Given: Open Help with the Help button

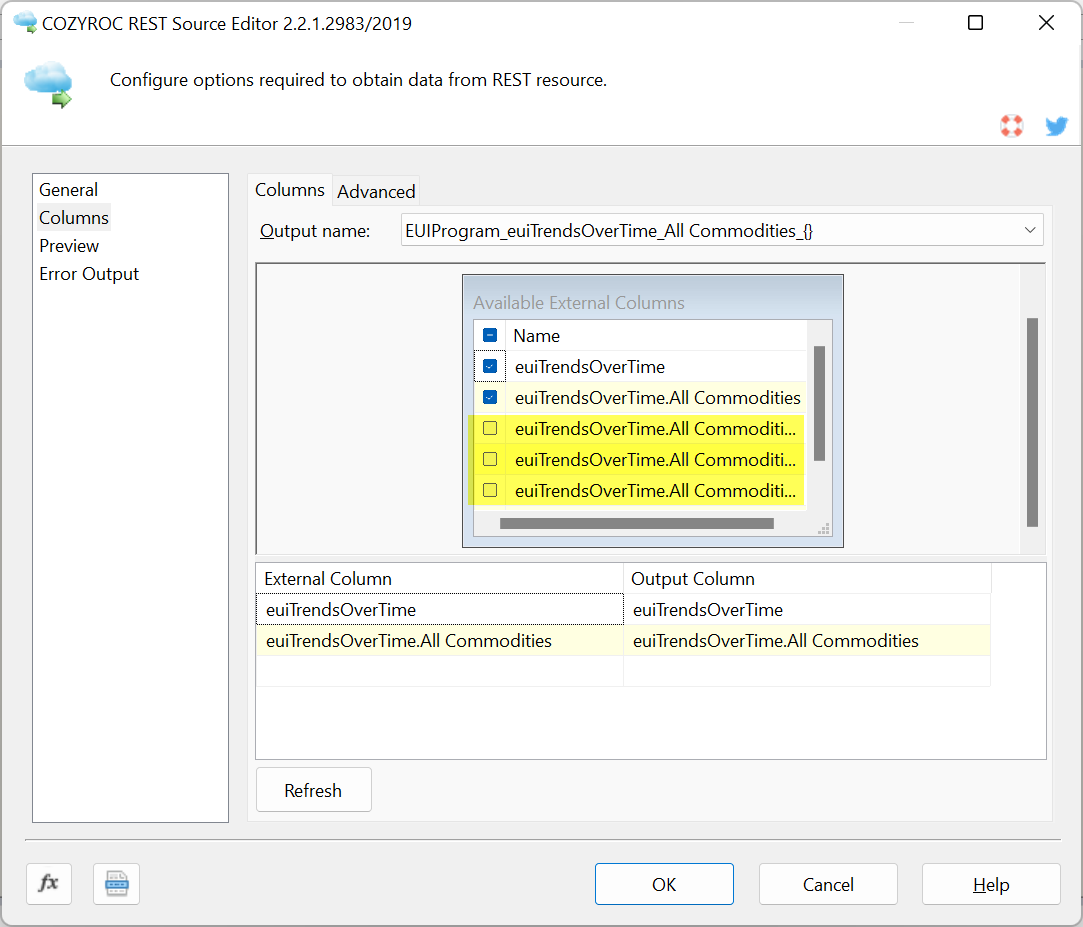Looking at the screenshot, I should point(991,884).
